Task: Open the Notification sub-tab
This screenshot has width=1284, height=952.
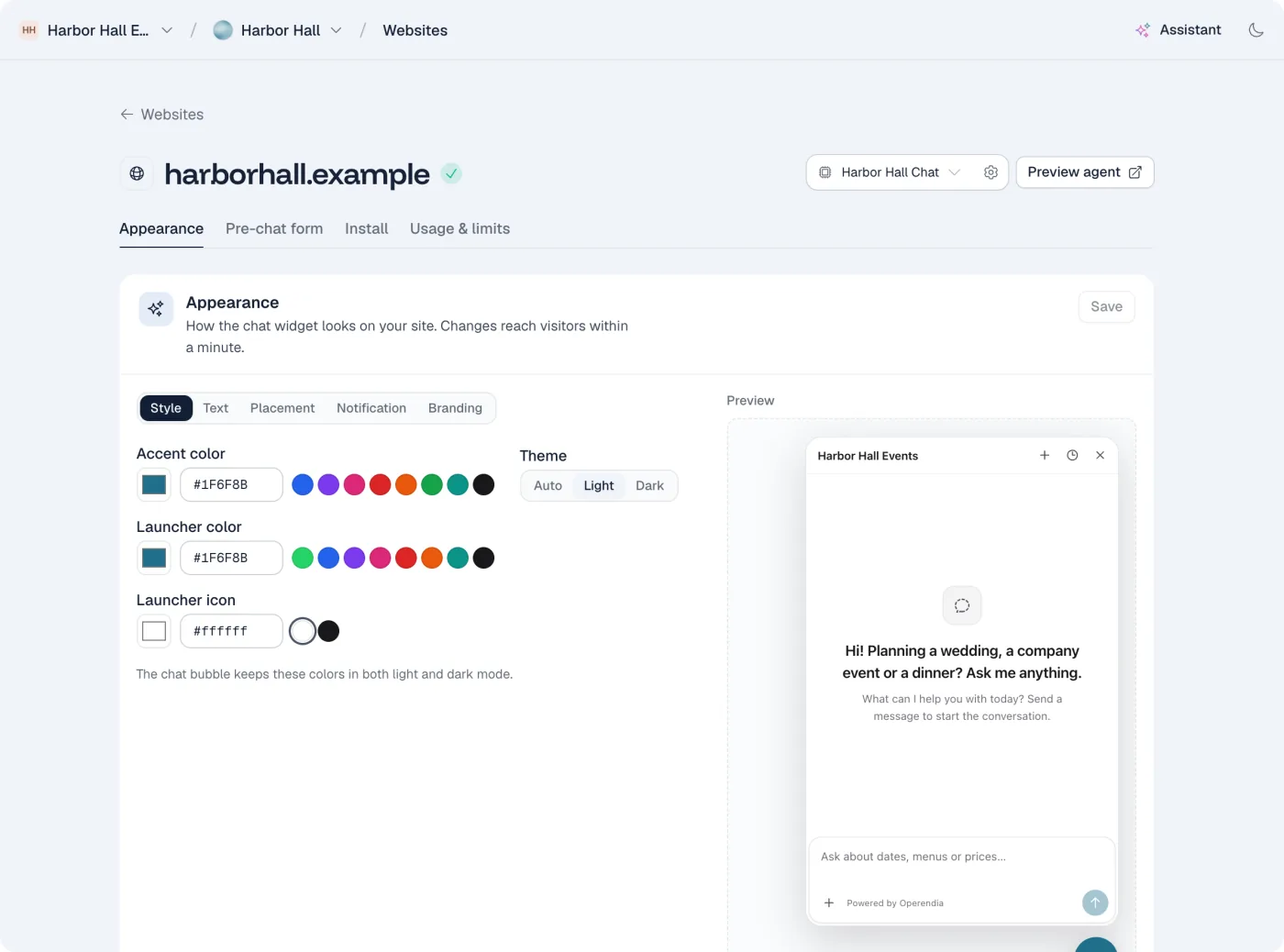Action: (x=371, y=408)
